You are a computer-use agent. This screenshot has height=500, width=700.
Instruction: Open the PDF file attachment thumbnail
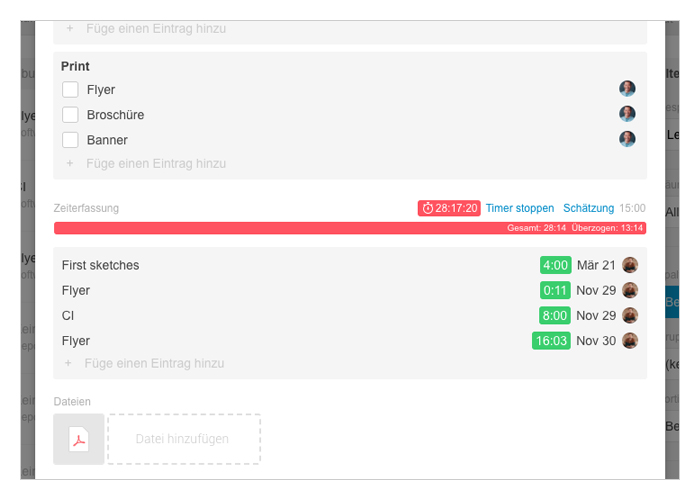[79, 439]
